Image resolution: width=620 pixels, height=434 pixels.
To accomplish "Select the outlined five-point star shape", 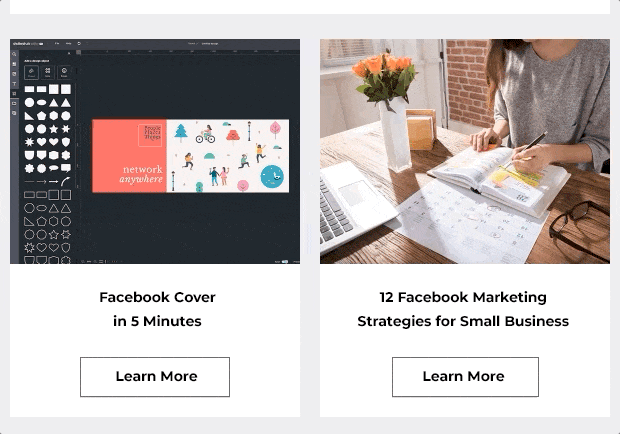I will click(53, 234).
